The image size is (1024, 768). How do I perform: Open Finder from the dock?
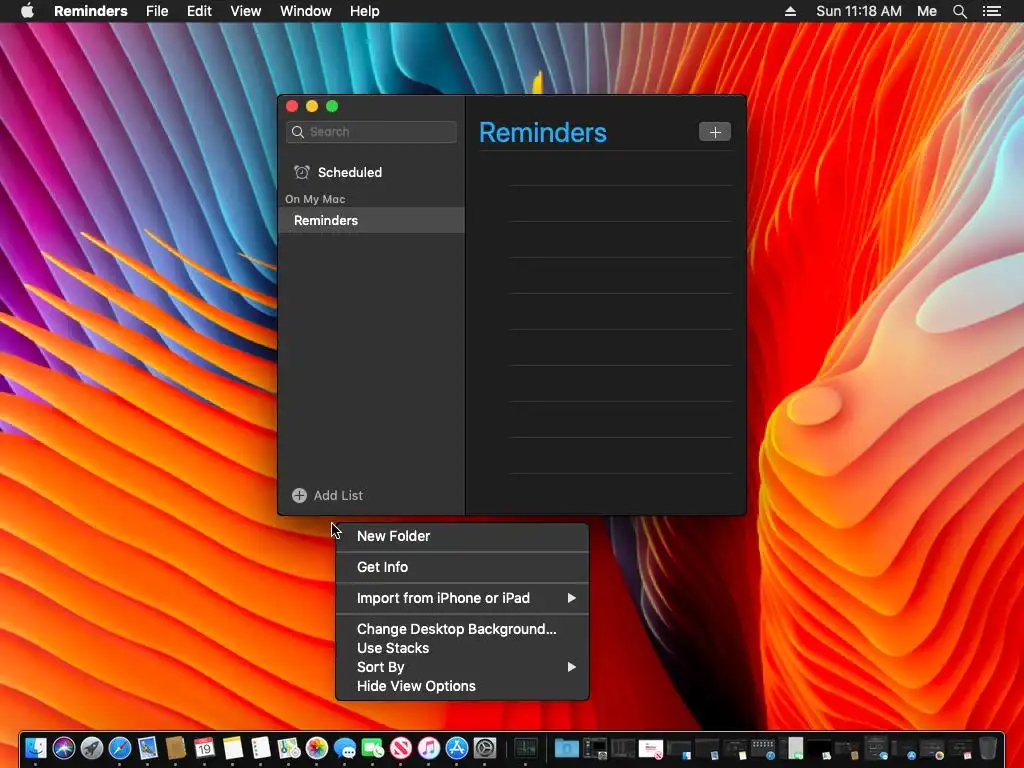point(37,748)
